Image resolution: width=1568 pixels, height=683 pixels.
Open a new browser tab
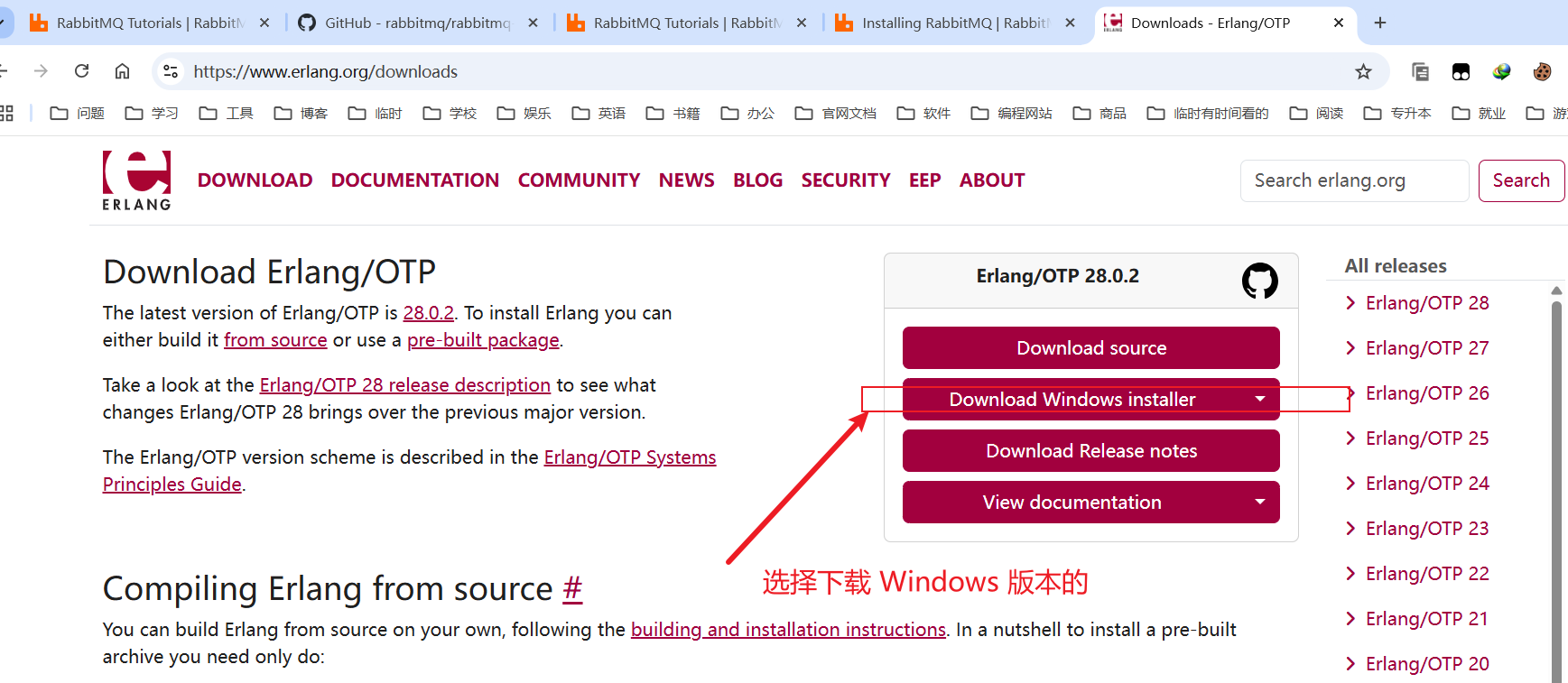click(1379, 23)
